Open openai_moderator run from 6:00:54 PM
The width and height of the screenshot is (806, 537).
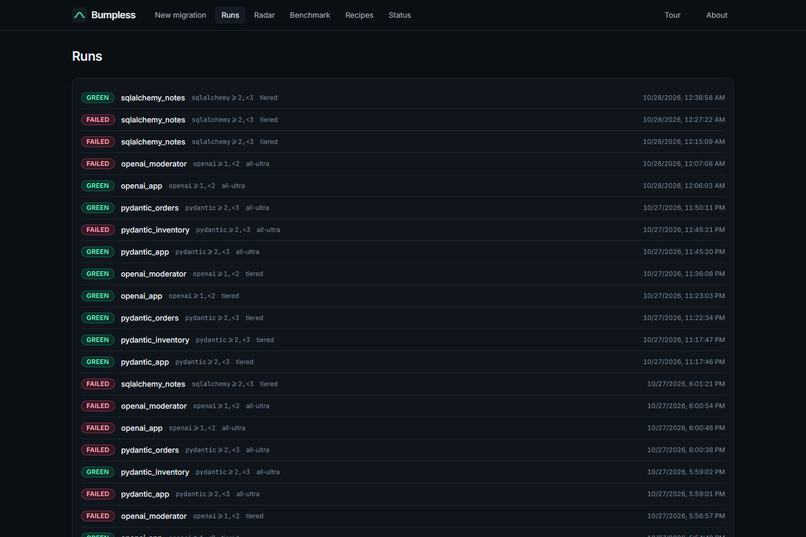pyautogui.click(x=403, y=406)
